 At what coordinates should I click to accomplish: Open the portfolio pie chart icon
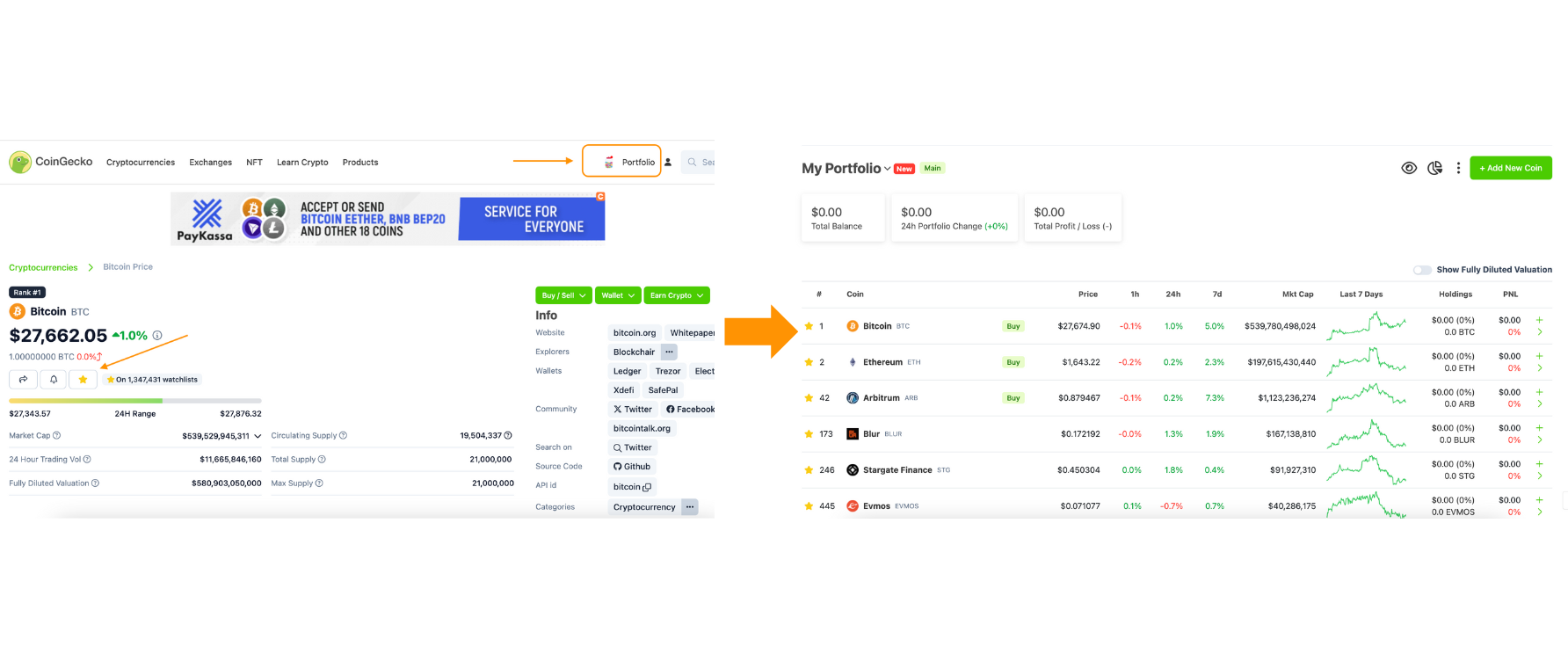click(x=1434, y=168)
